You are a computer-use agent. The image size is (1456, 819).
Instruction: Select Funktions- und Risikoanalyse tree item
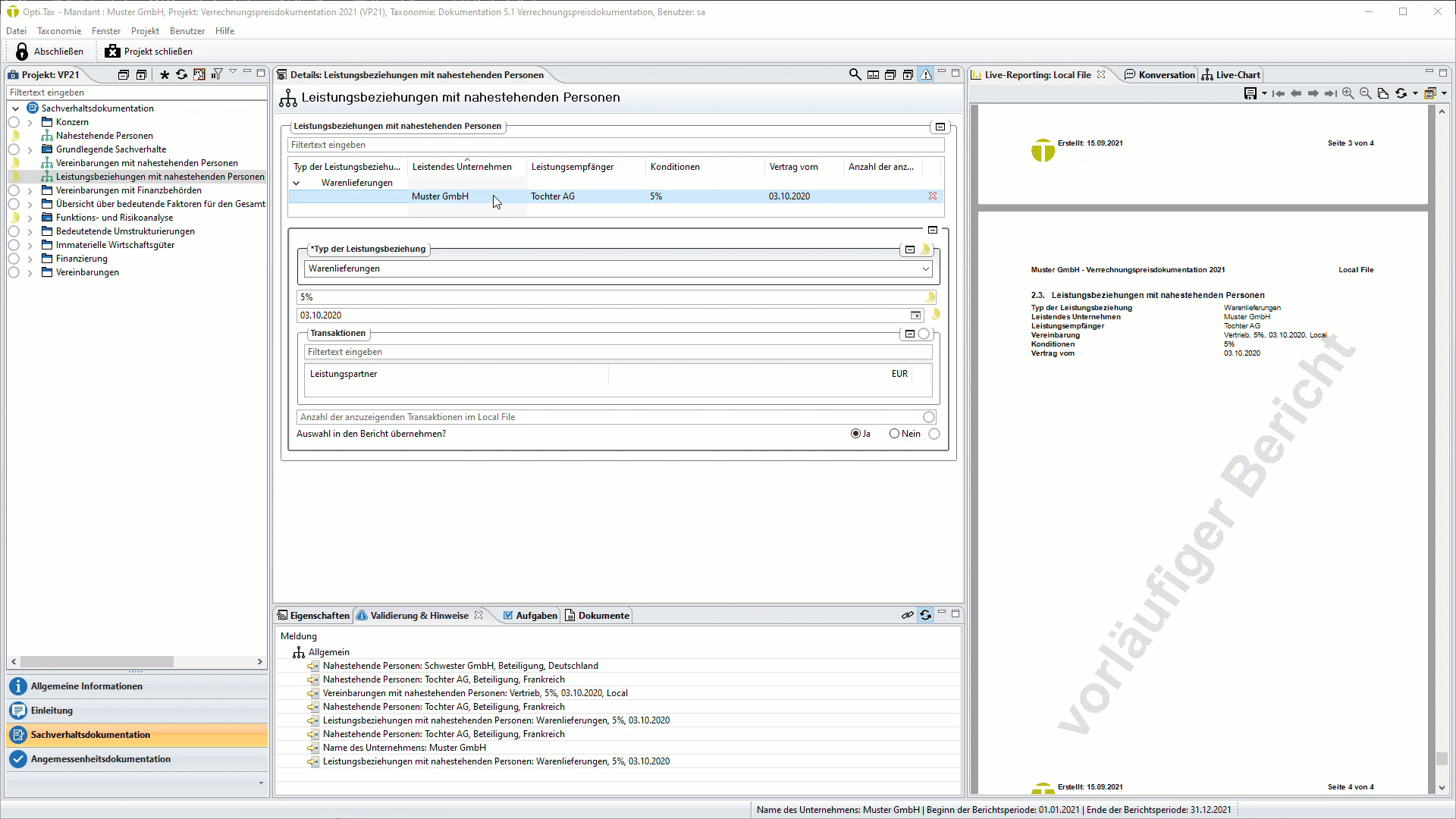pos(114,218)
